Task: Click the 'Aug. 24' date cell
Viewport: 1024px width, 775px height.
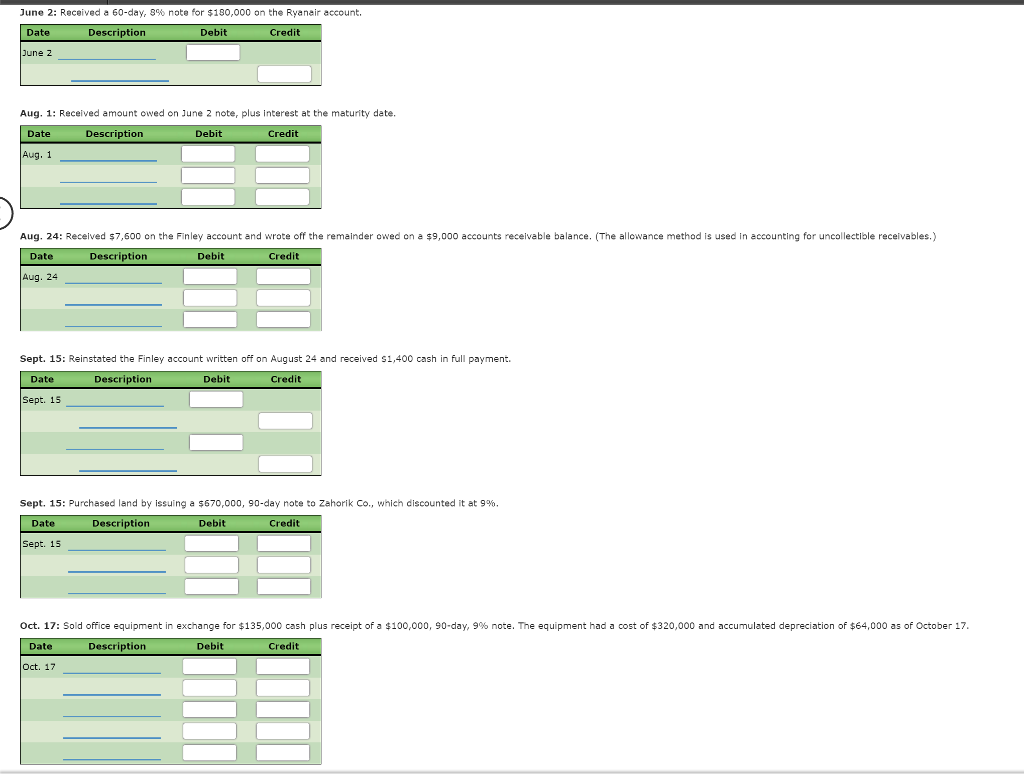Action: [40, 277]
